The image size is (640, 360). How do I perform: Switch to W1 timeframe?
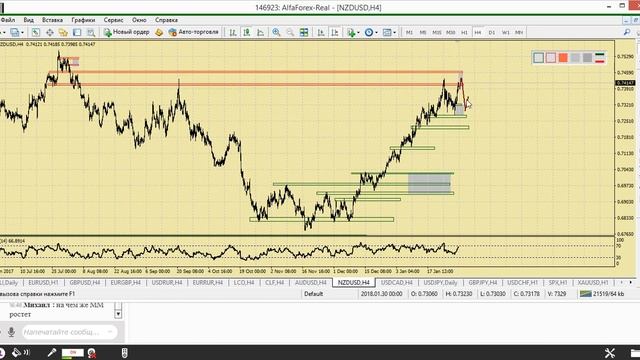click(x=506, y=32)
